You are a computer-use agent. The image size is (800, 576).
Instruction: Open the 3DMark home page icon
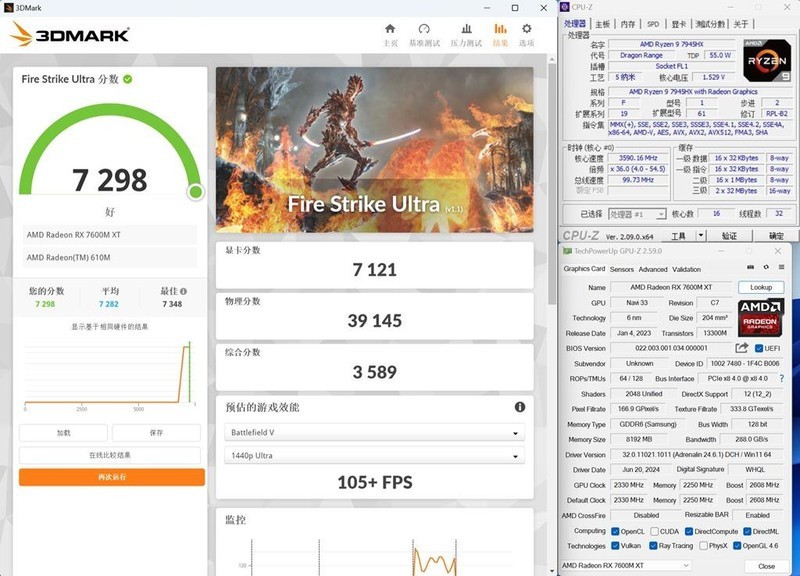pyautogui.click(x=391, y=30)
